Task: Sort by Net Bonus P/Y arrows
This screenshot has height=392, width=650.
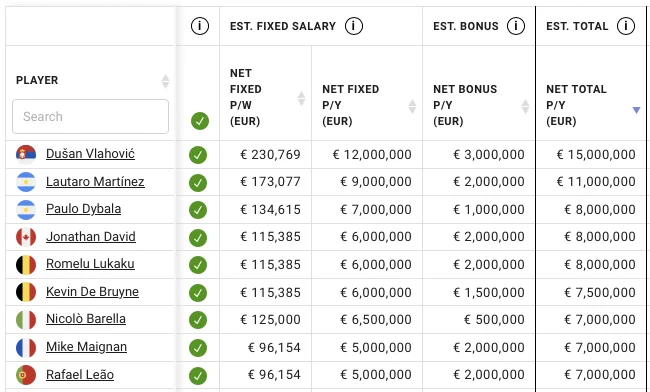Action: click(525, 106)
